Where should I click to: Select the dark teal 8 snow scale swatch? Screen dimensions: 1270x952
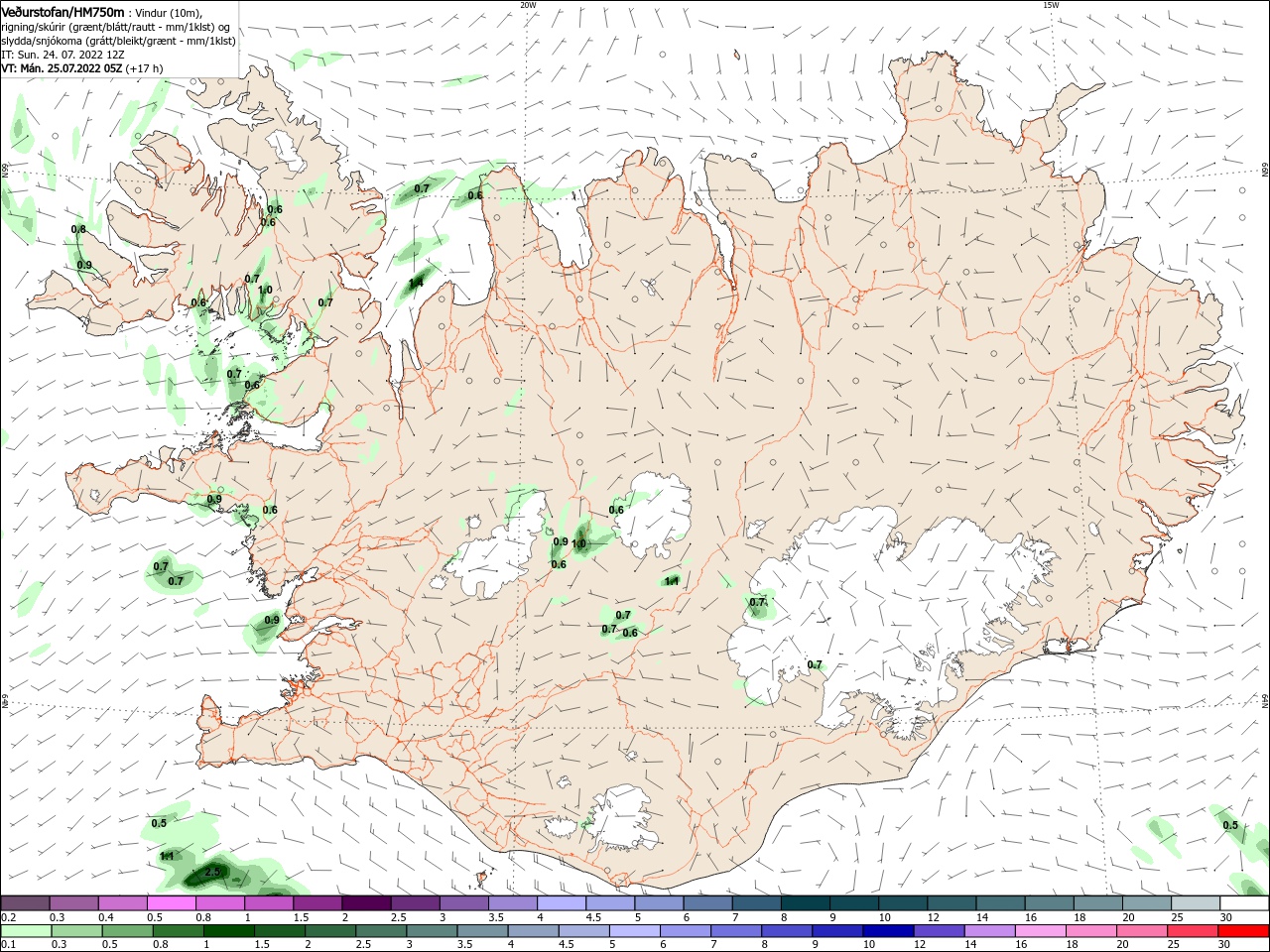coord(806,903)
